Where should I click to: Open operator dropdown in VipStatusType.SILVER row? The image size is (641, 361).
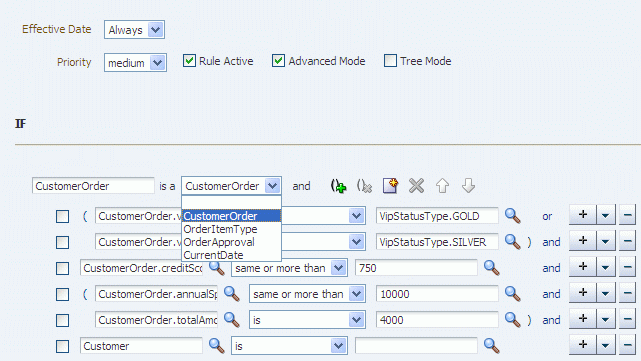(356, 242)
